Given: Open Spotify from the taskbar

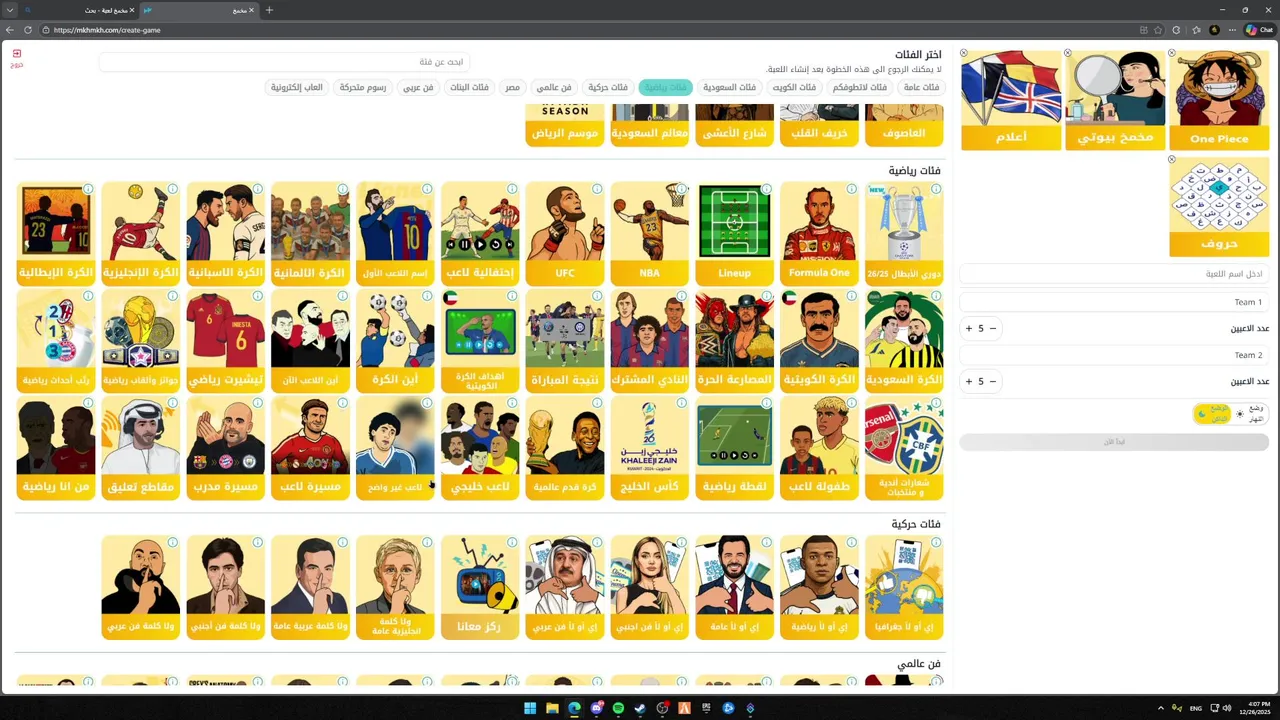Looking at the screenshot, I should pyautogui.click(x=618, y=708).
